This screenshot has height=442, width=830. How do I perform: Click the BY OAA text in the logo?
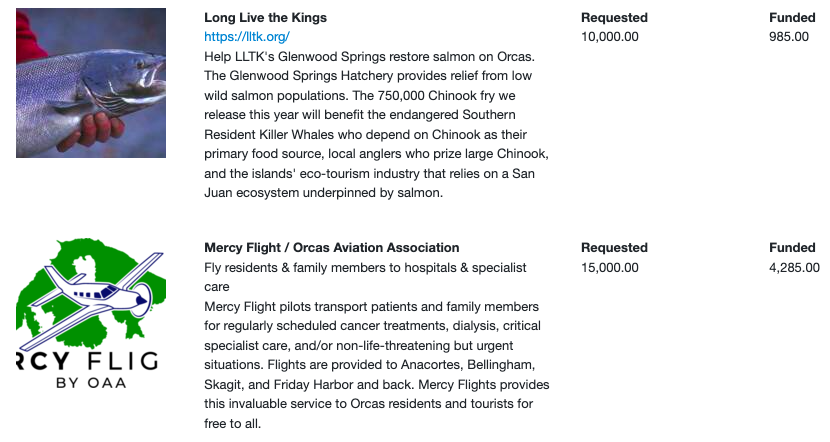pos(91,383)
